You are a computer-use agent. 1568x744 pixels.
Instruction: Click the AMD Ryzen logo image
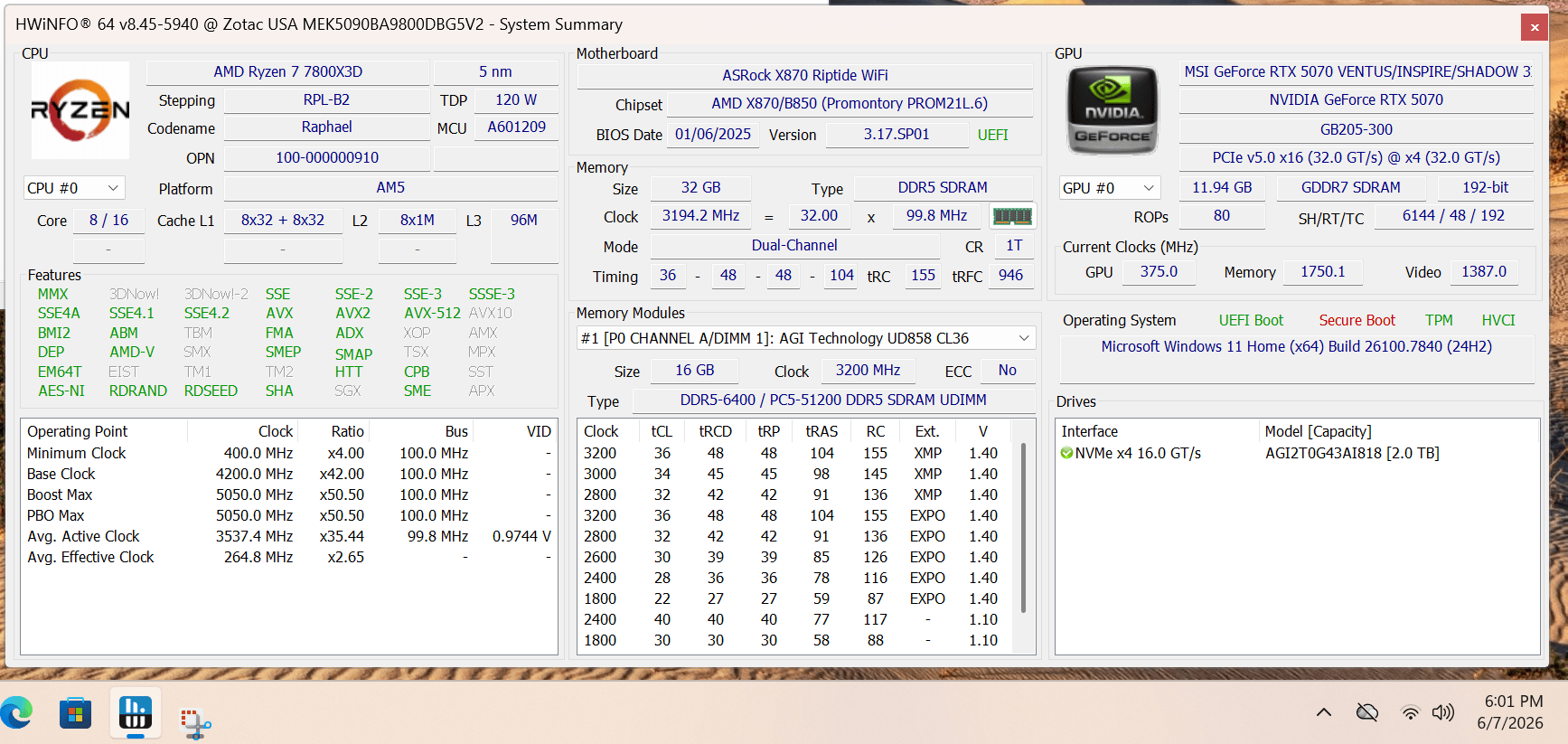click(80, 110)
